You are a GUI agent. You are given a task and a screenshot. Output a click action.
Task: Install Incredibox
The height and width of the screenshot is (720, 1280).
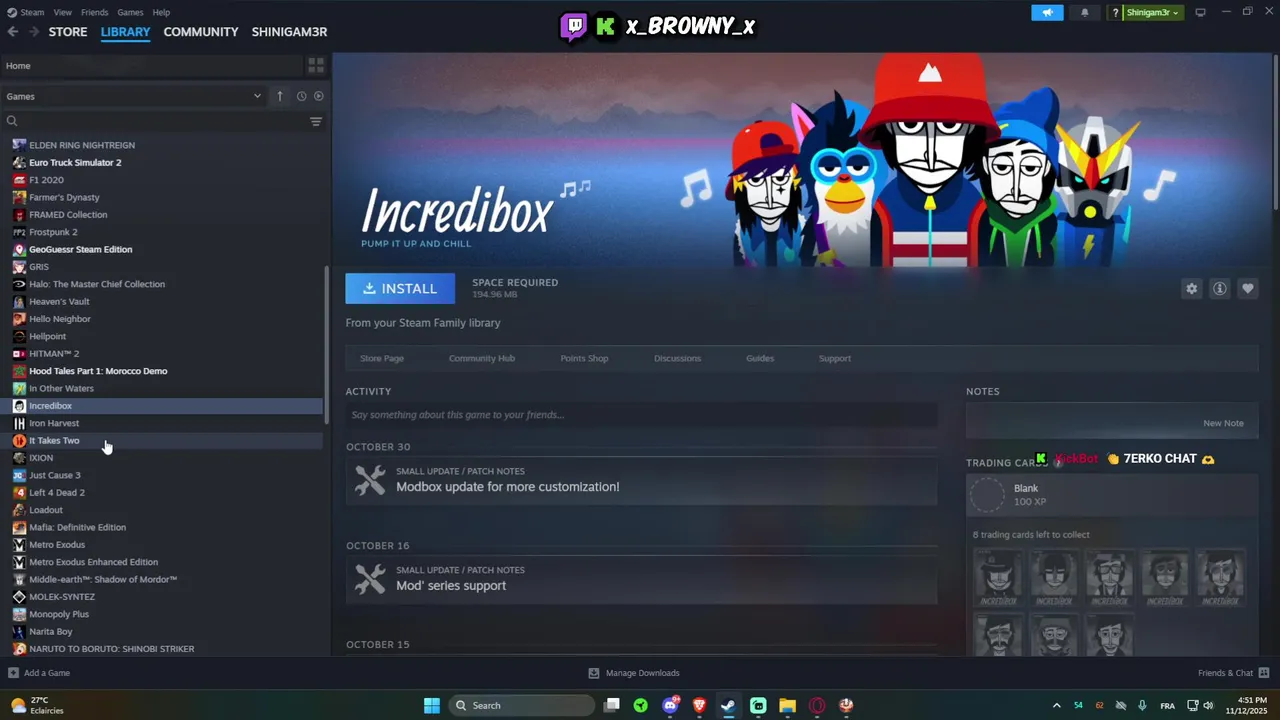point(400,288)
